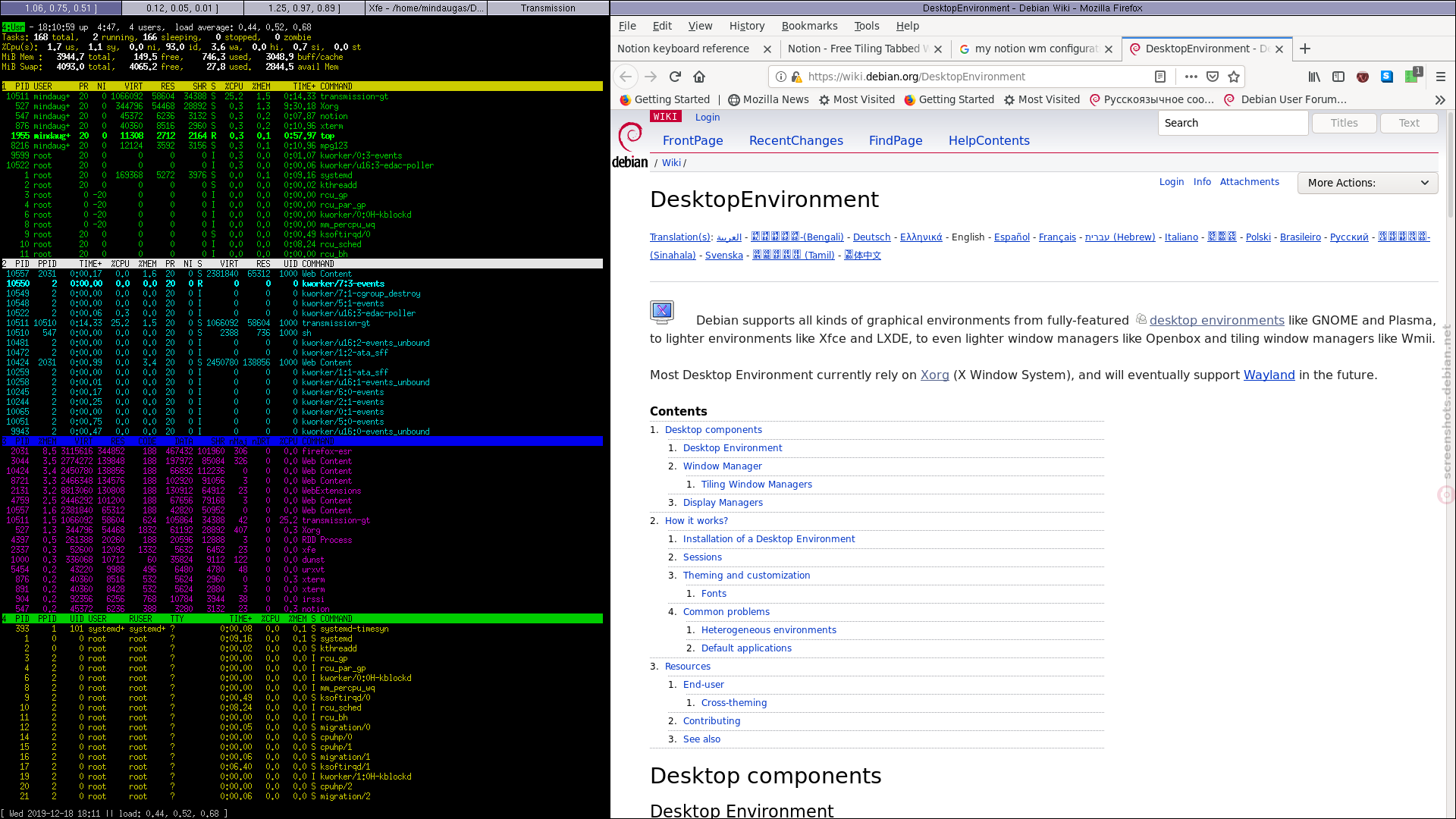
Task: Reload the Debian Wiki page
Action: click(x=675, y=77)
